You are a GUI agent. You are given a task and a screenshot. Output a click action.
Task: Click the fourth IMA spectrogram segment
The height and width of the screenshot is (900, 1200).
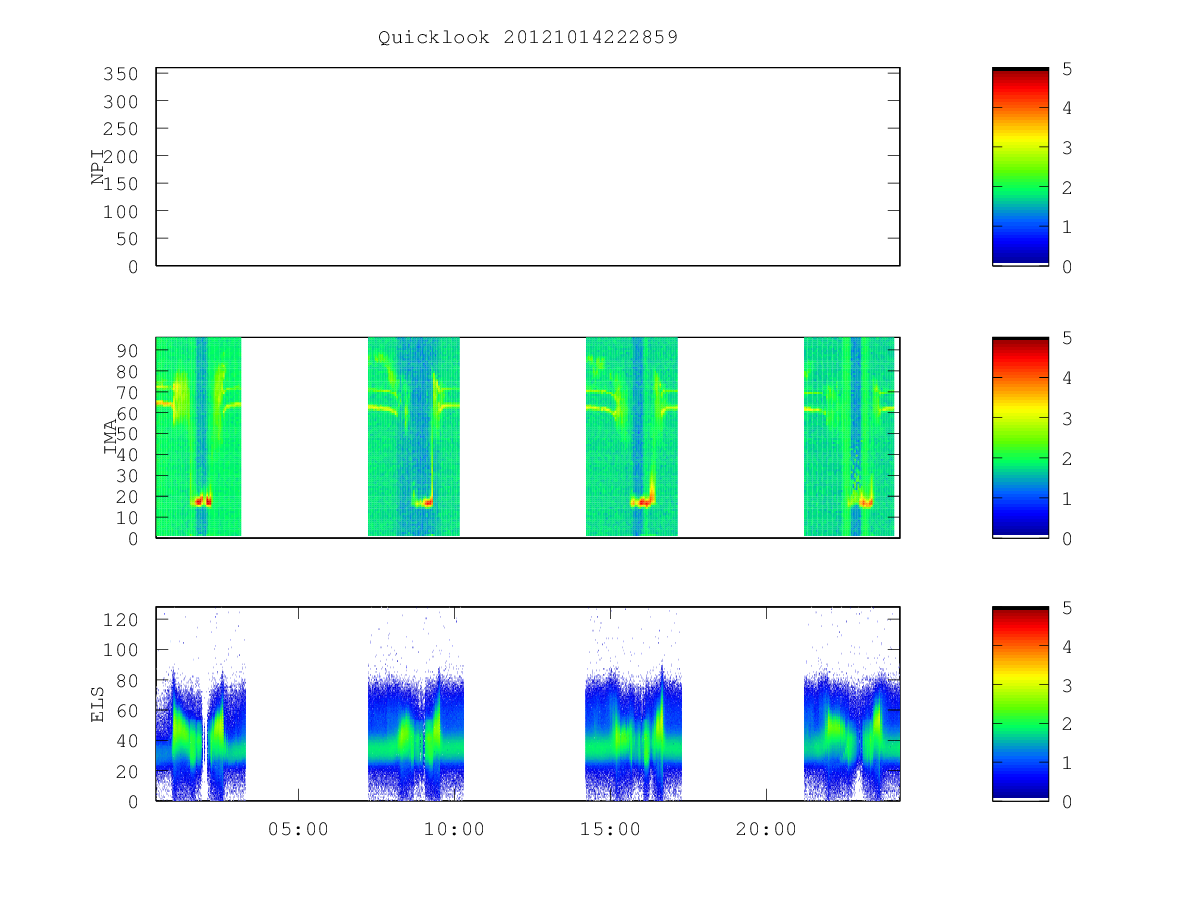click(849, 437)
